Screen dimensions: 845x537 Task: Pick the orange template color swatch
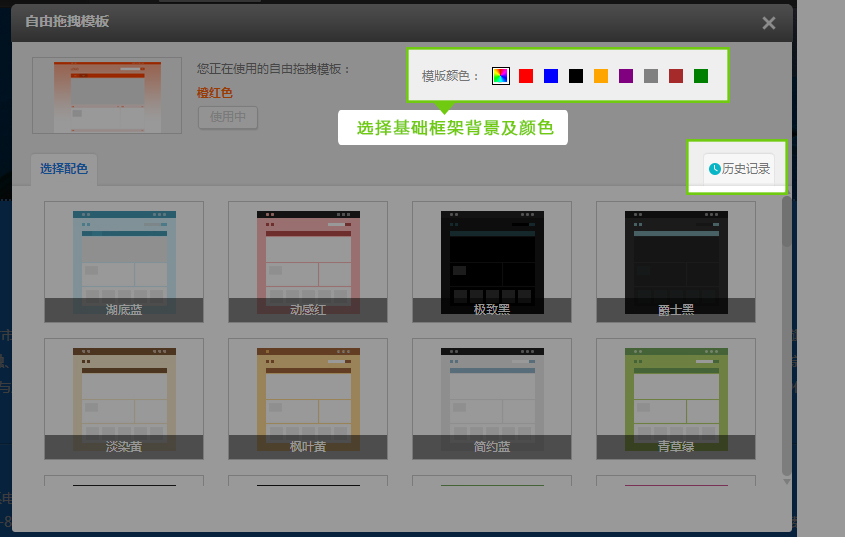click(601, 76)
